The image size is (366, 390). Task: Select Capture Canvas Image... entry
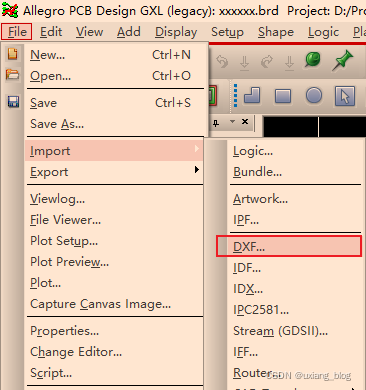(x=114, y=304)
